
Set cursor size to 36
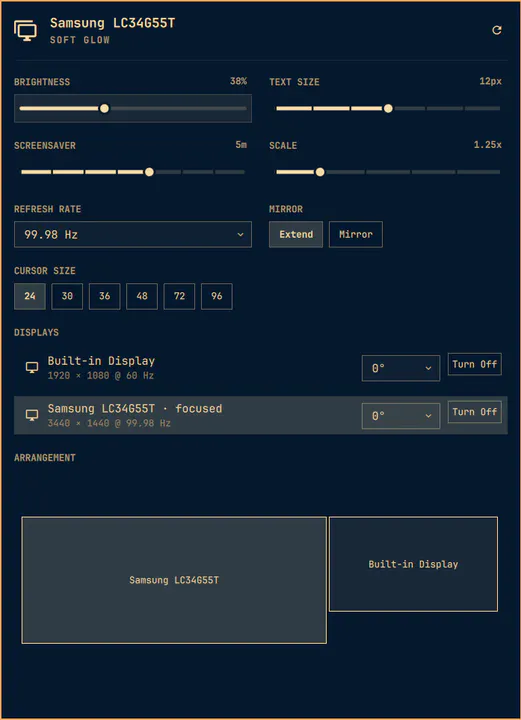pos(105,296)
